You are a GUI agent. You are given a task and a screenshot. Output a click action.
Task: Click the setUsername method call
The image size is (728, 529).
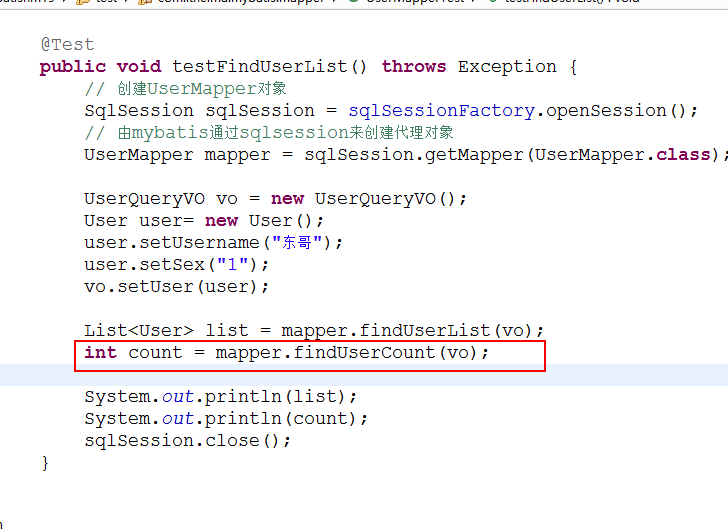(x=199, y=243)
